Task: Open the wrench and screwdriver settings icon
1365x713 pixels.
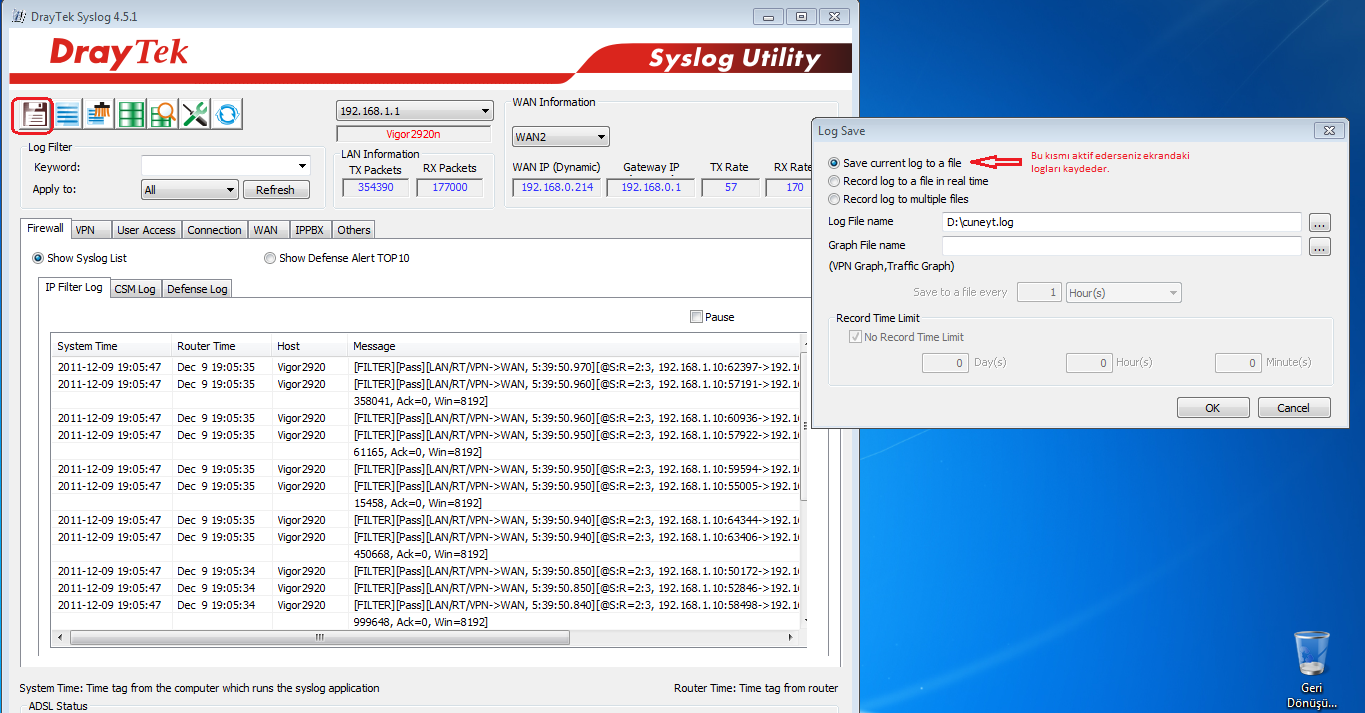Action: tap(195, 115)
